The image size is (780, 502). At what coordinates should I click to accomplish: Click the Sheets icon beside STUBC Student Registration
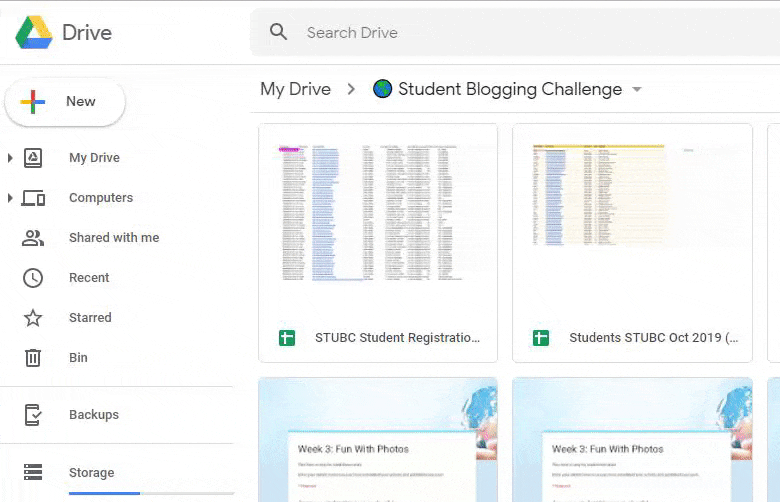click(287, 338)
